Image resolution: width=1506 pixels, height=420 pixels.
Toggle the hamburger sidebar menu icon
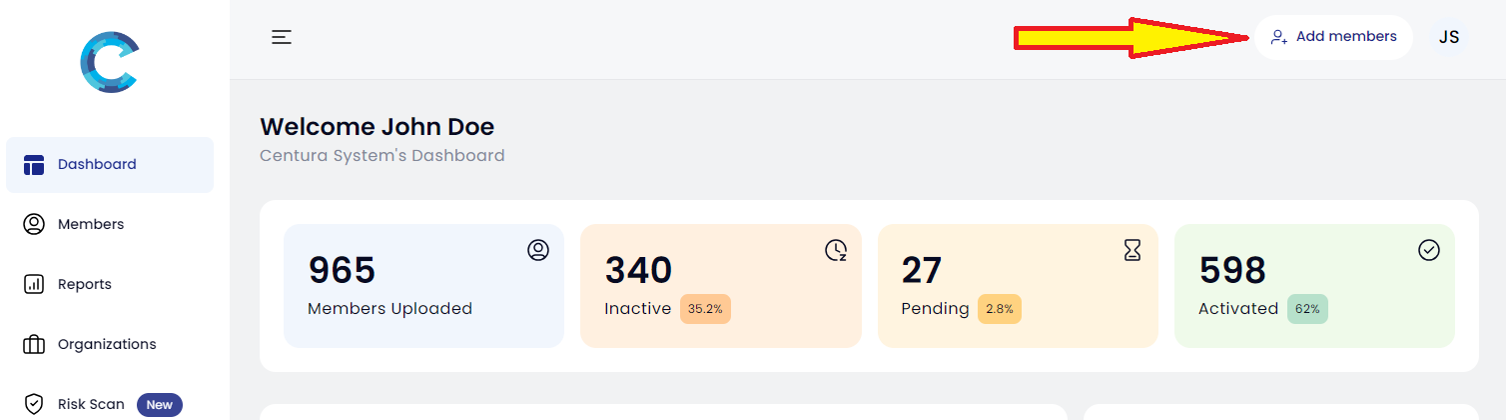point(282,37)
